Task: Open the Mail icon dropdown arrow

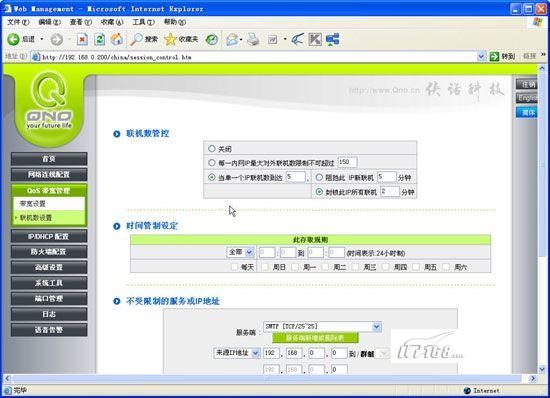Action: [241, 40]
